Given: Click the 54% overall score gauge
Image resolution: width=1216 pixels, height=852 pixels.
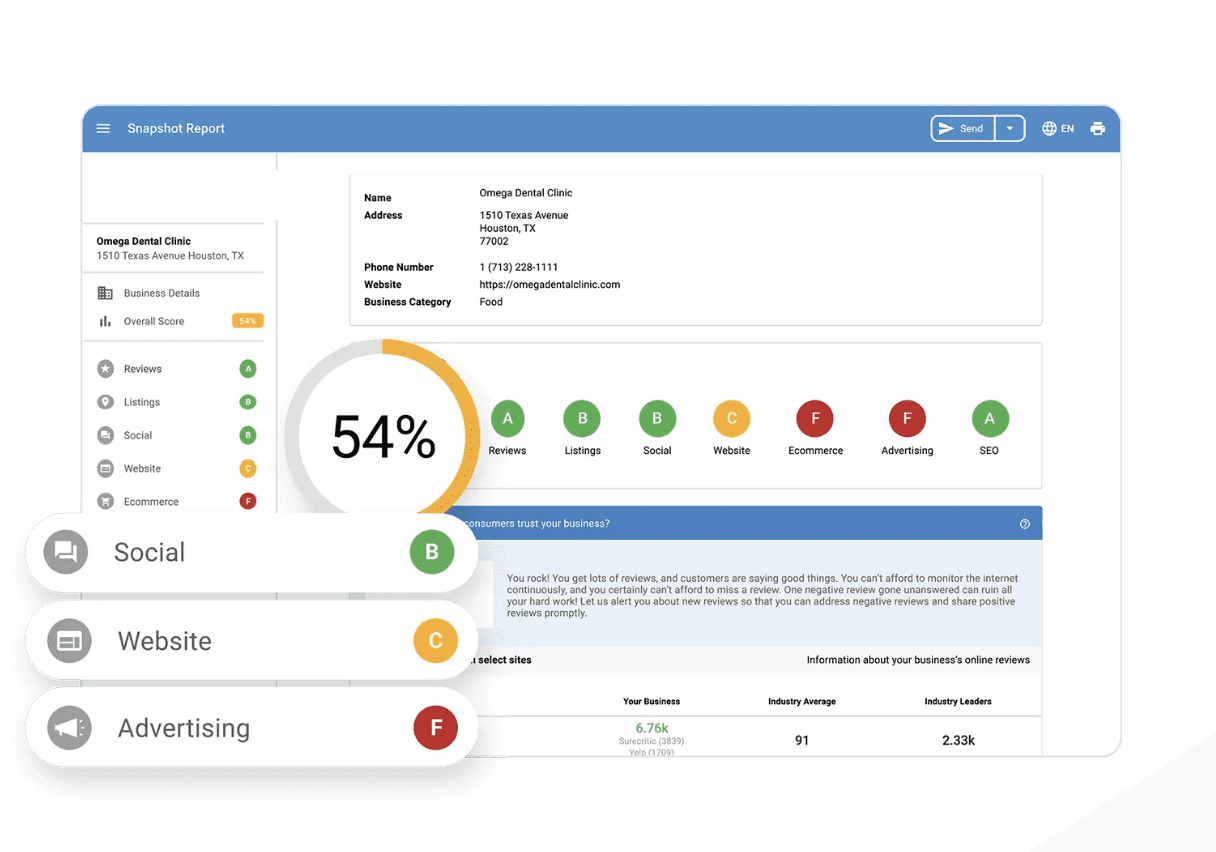Looking at the screenshot, I should 383,437.
